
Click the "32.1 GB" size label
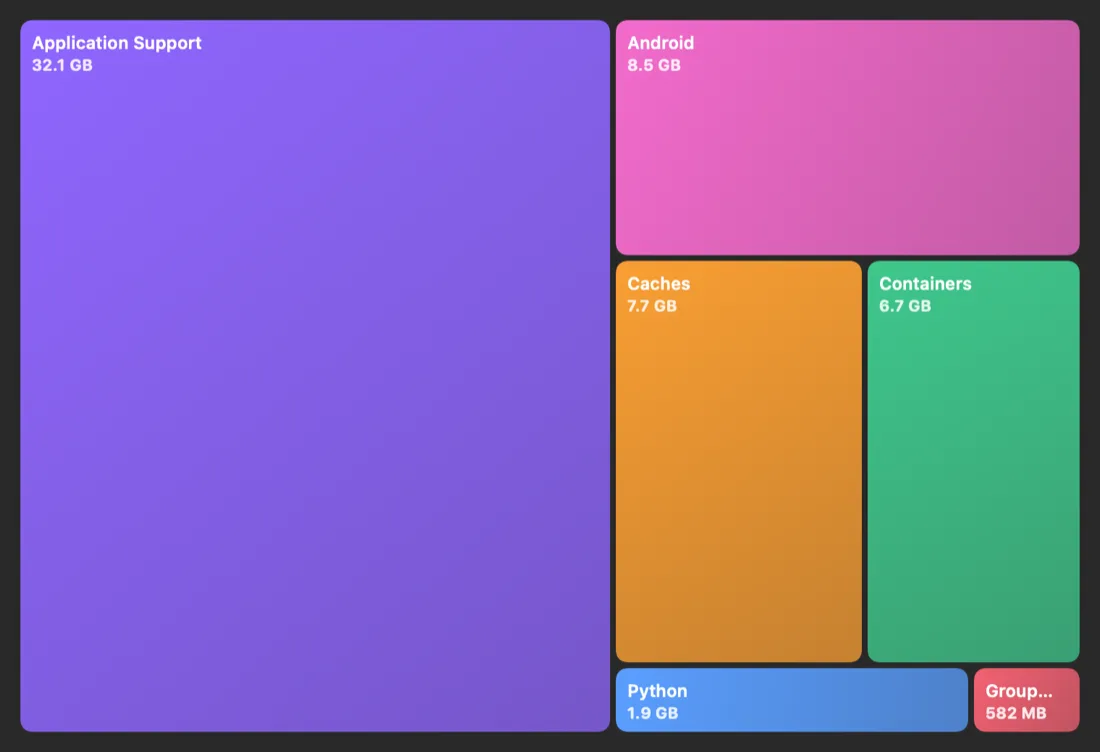click(62, 65)
